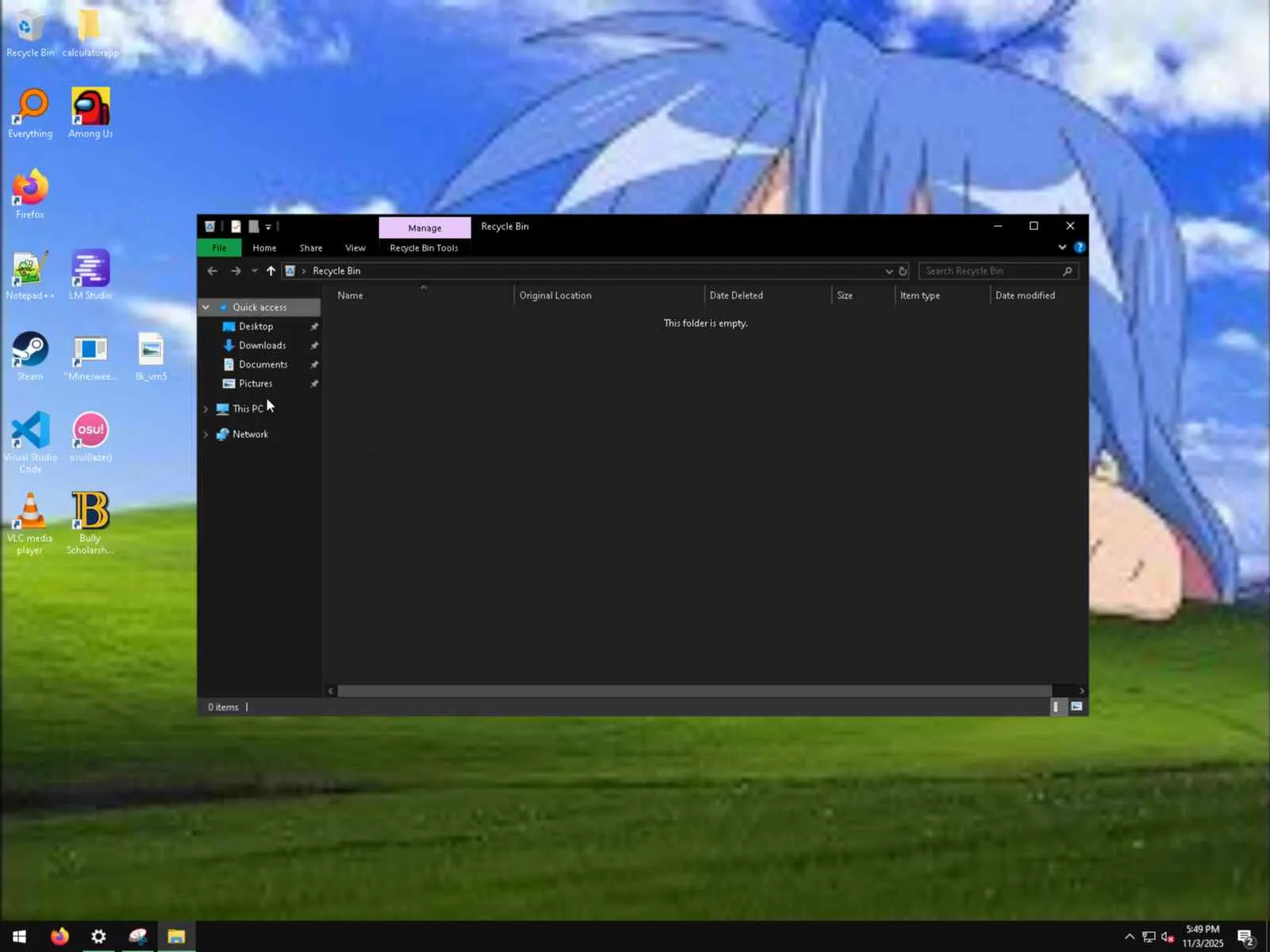Sort by the Date modified column

pyautogui.click(x=1038, y=296)
